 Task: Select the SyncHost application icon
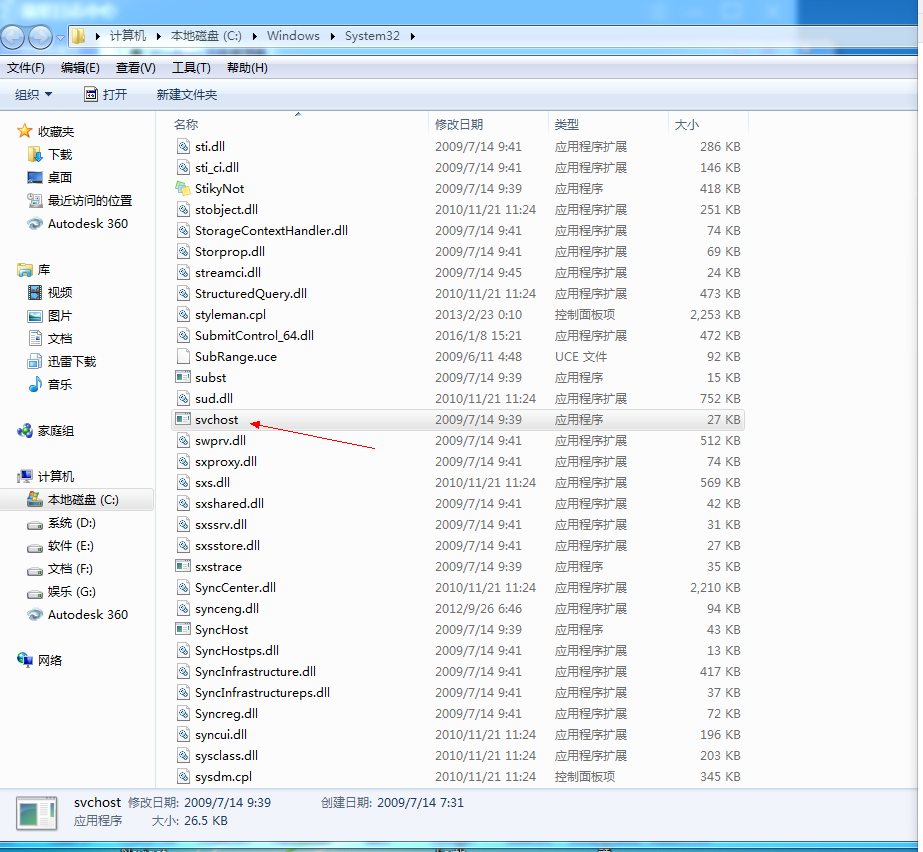(183, 629)
